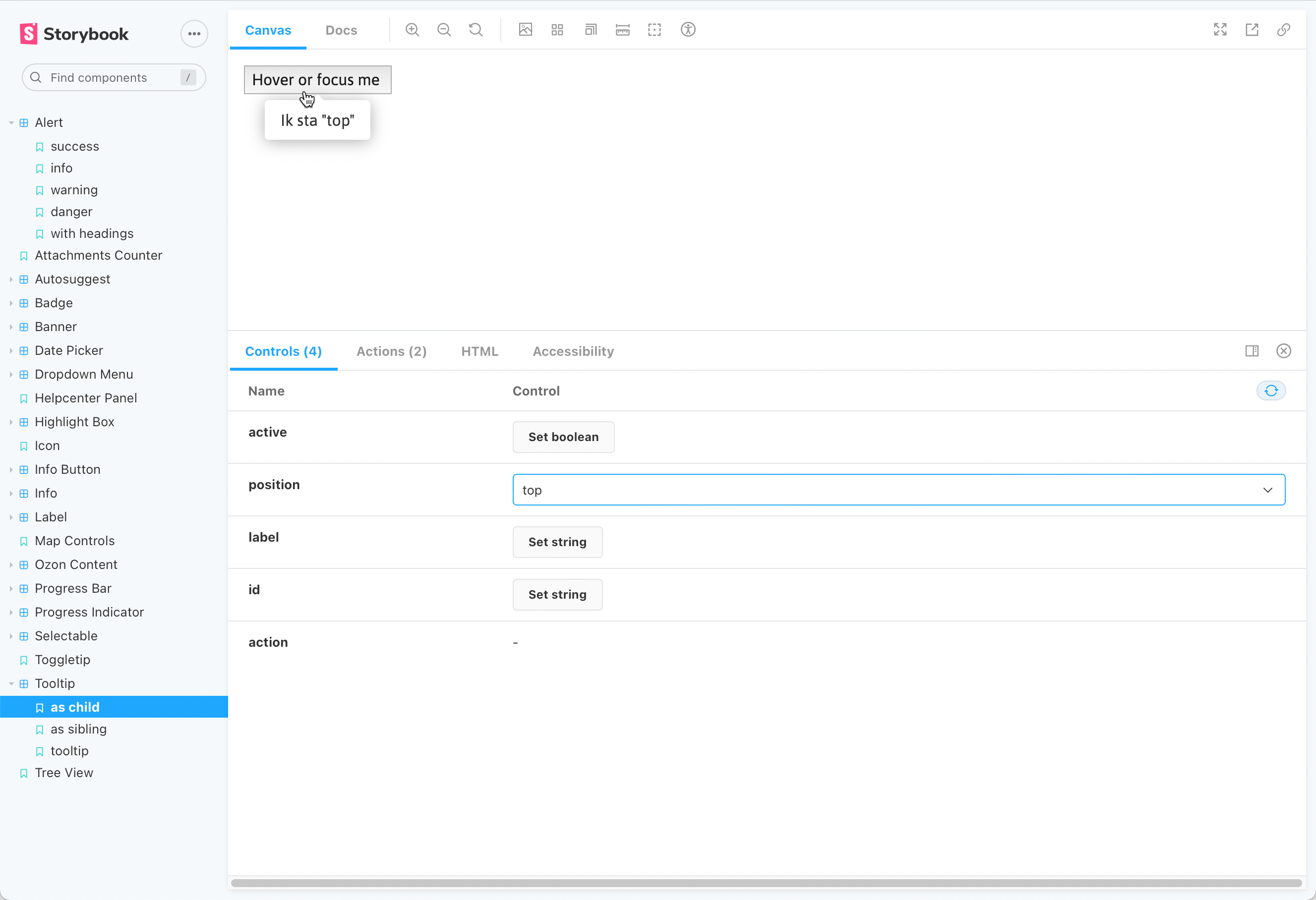Screen dimensions: 1316x900
Task: Click Set string for the label control
Action: [x=557, y=542]
